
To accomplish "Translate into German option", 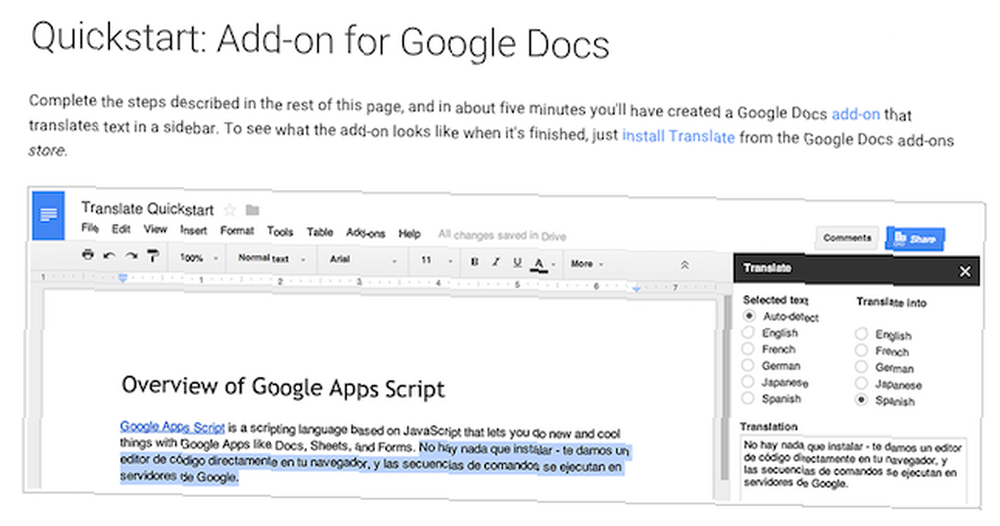I will click(x=862, y=367).
